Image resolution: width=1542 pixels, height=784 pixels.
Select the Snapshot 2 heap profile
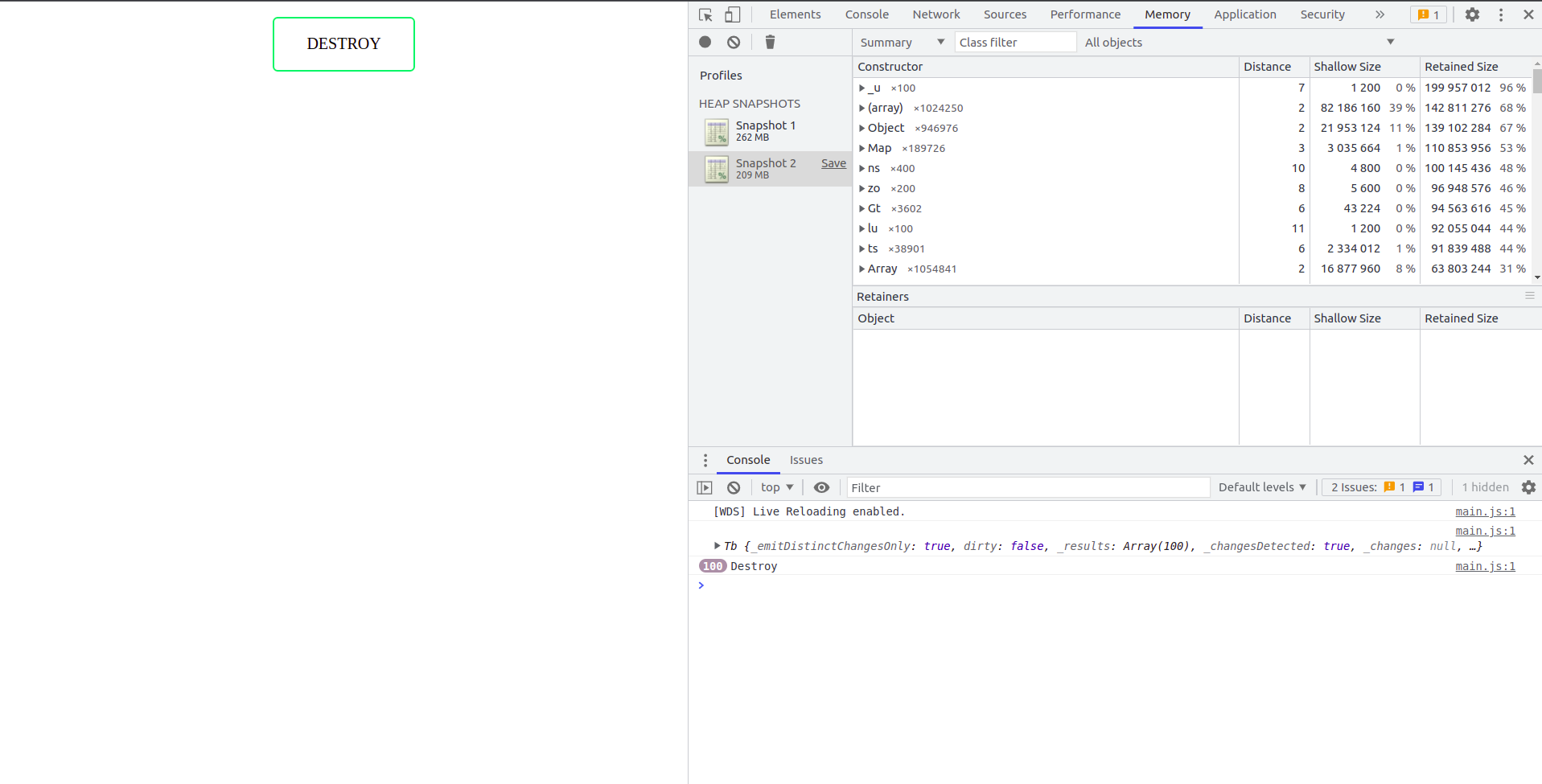point(770,169)
